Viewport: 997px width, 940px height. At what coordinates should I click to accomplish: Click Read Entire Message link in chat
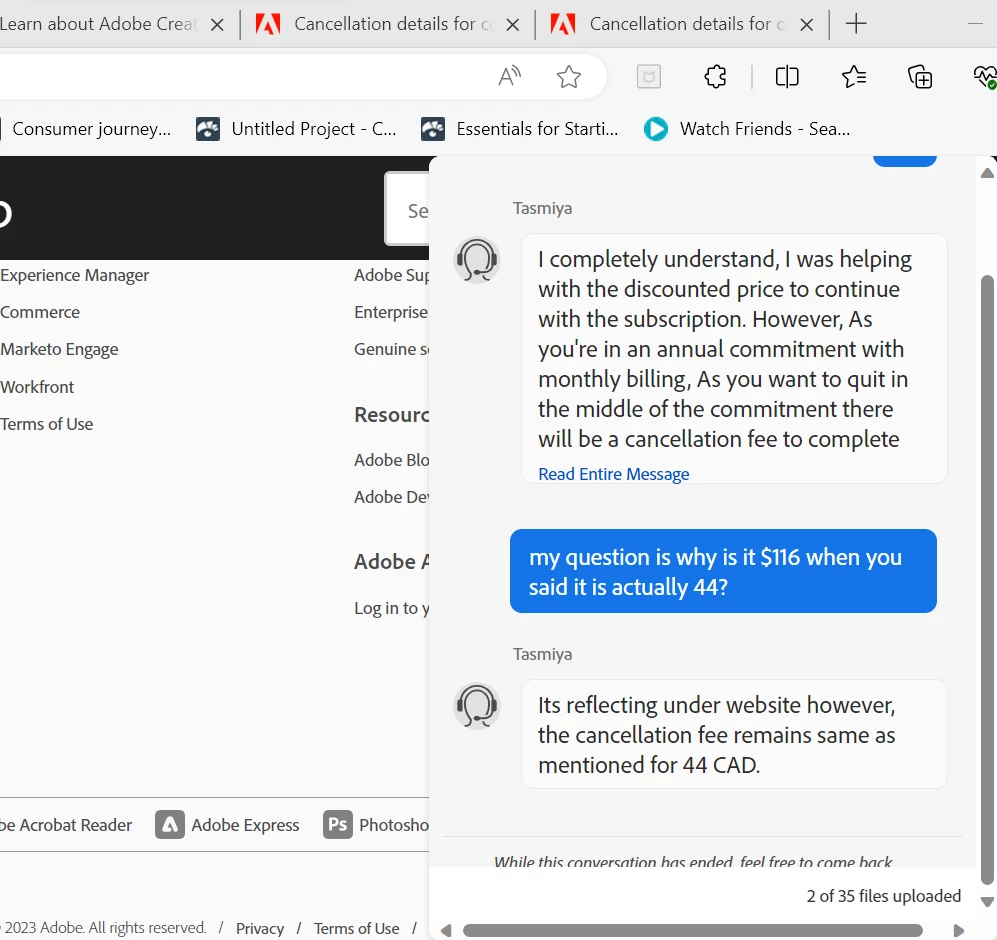tap(614, 474)
